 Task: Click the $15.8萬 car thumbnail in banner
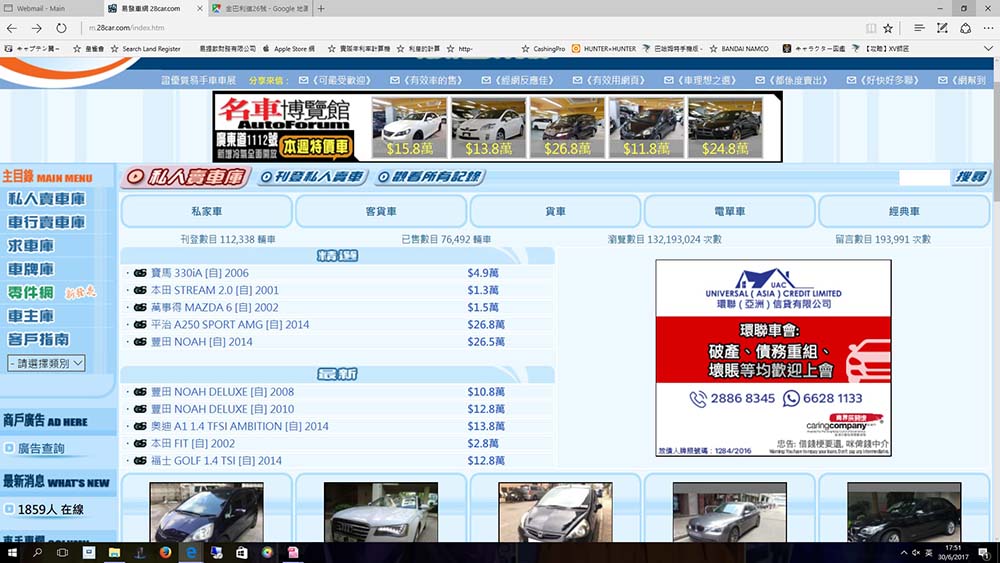coord(408,127)
